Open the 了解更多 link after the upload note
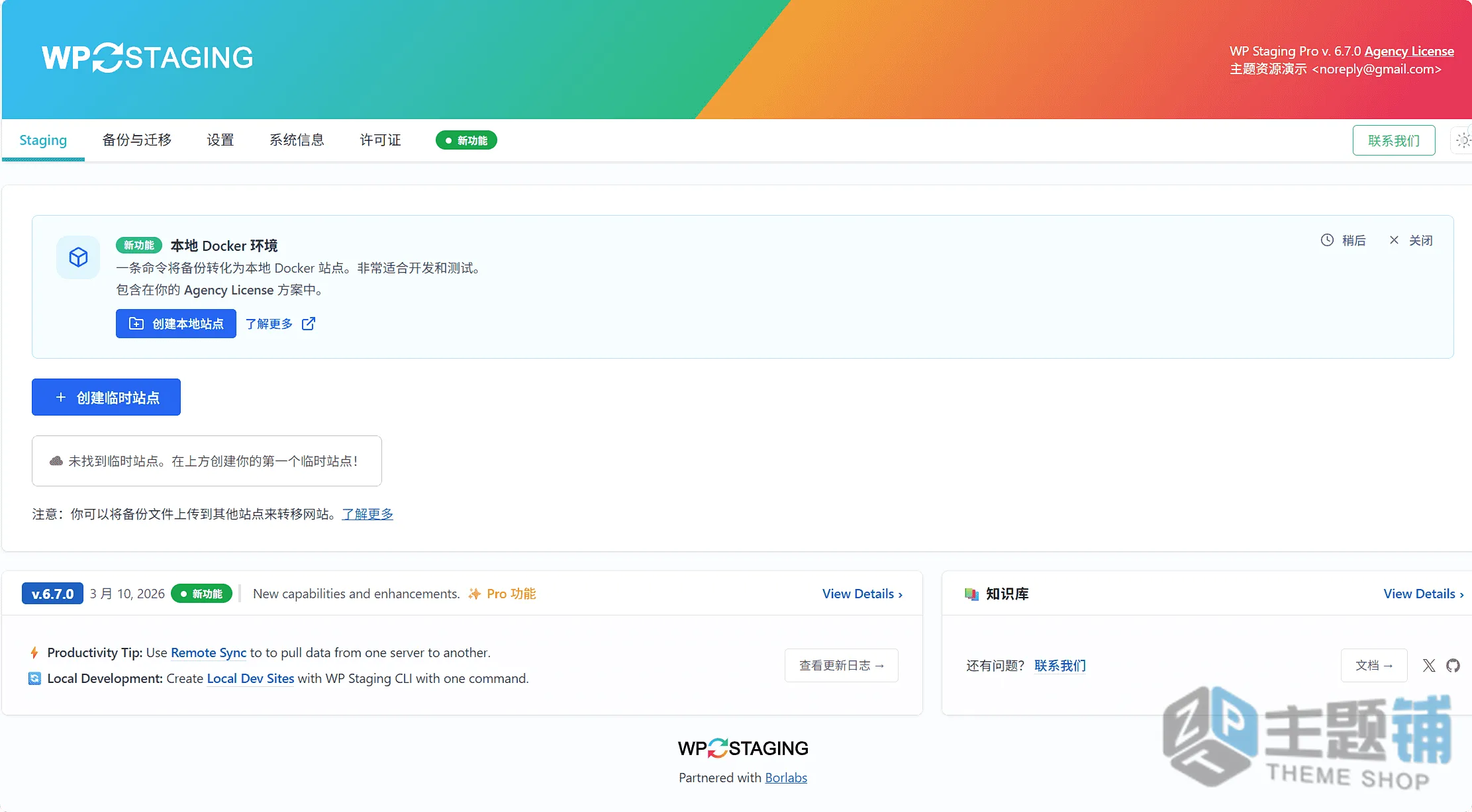The height and width of the screenshot is (812, 1472). (368, 514)
